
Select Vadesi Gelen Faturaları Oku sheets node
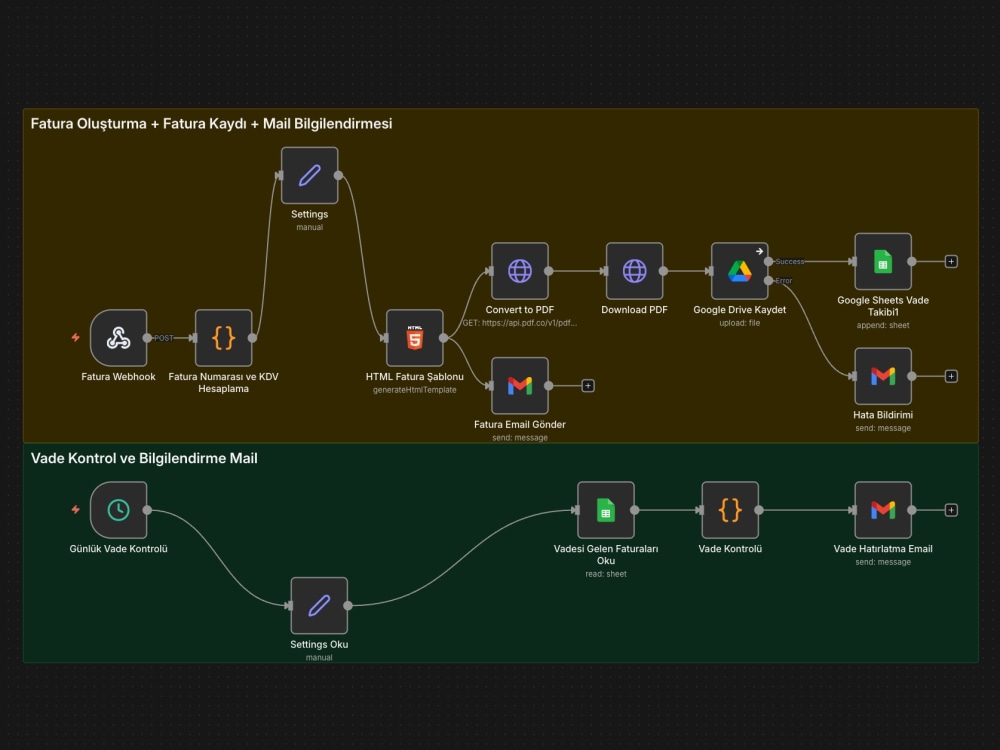606,510
